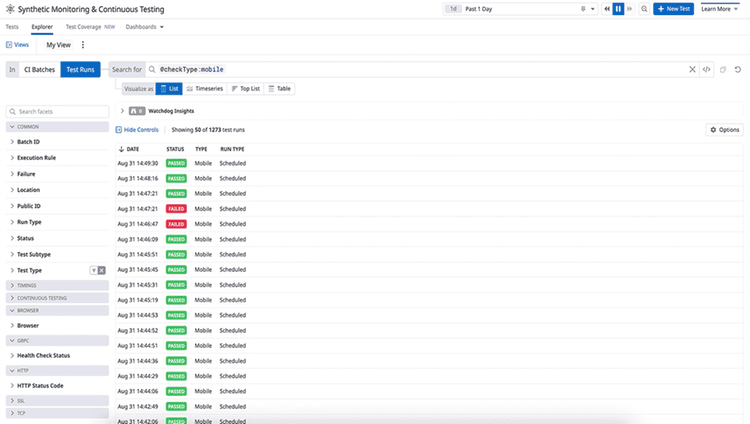The height and width of the screenshot is (424, 750).
Task: Zoom out the time range with magnifier icon
Action: [x=644, y=9]
